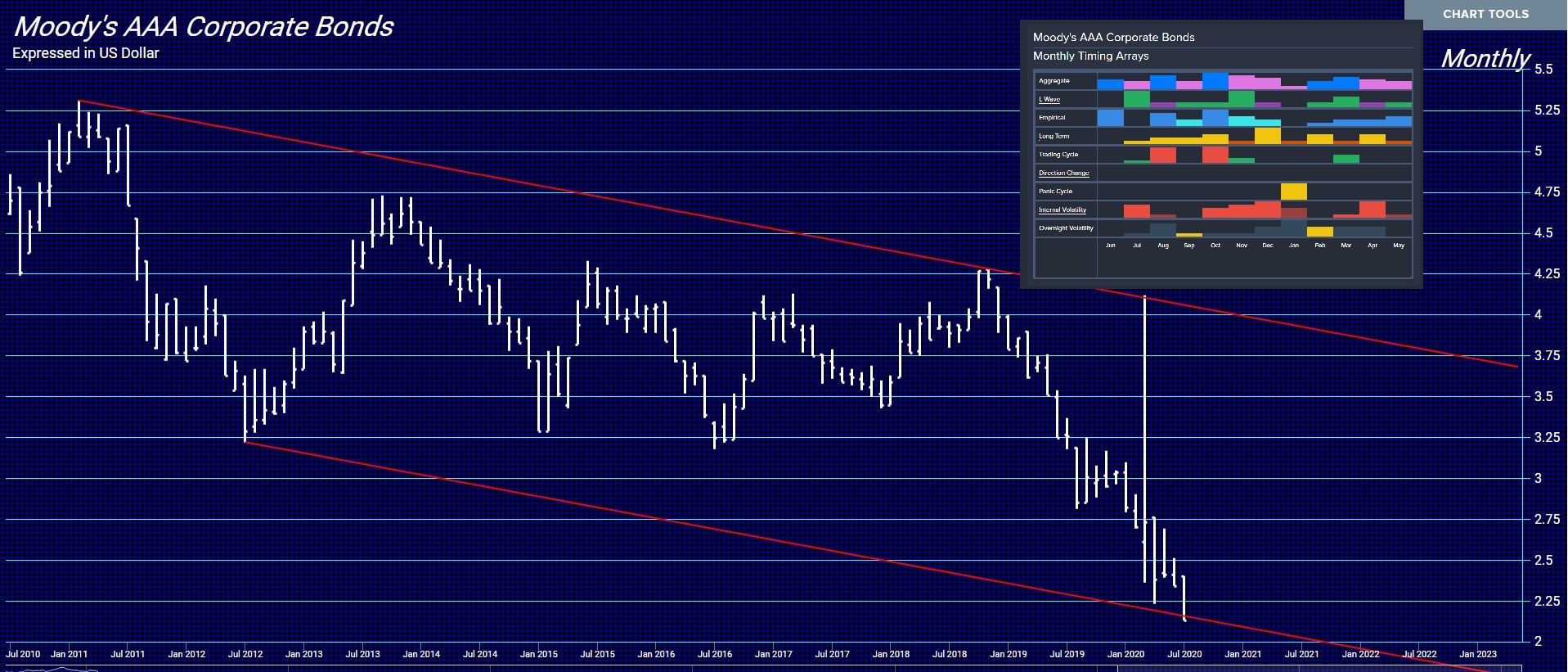Screen dimensions: 1568x672
Task: Click the Oct column label in timing arrays
Action: click(x=1215, y=246)
